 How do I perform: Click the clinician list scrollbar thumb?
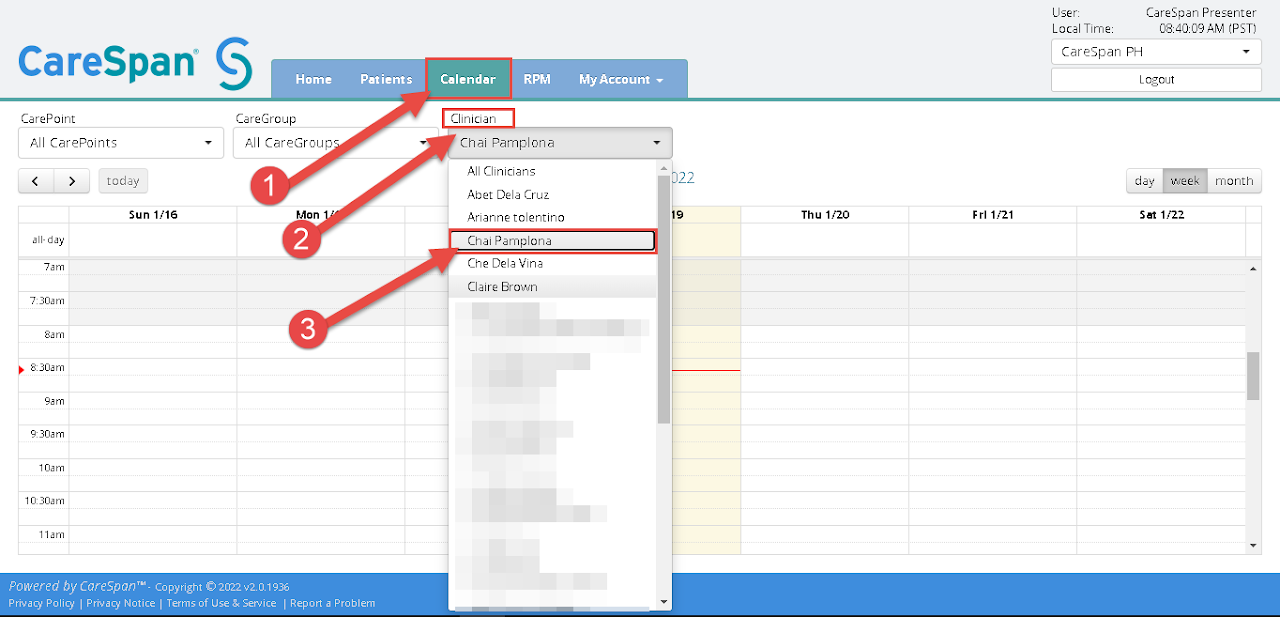pyautogui.click(x=664, y=298)
